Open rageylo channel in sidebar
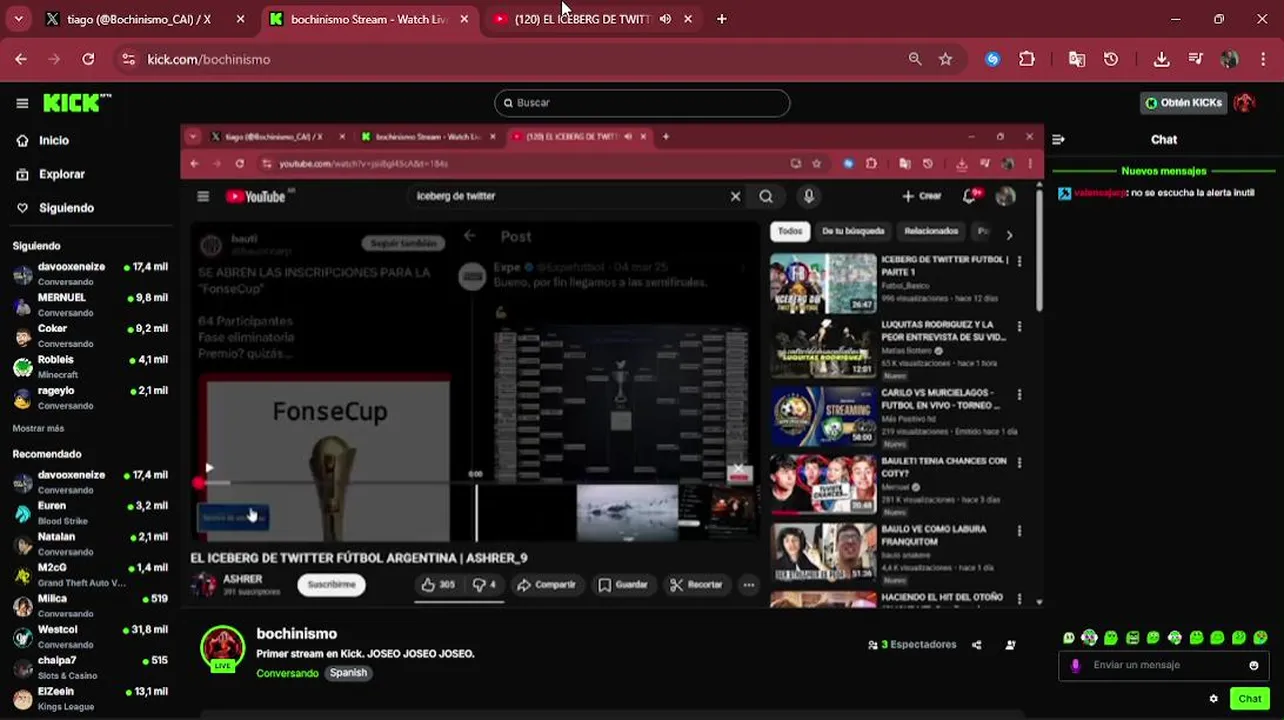This screenshot has height=720, width=1284. coord(90,397)
